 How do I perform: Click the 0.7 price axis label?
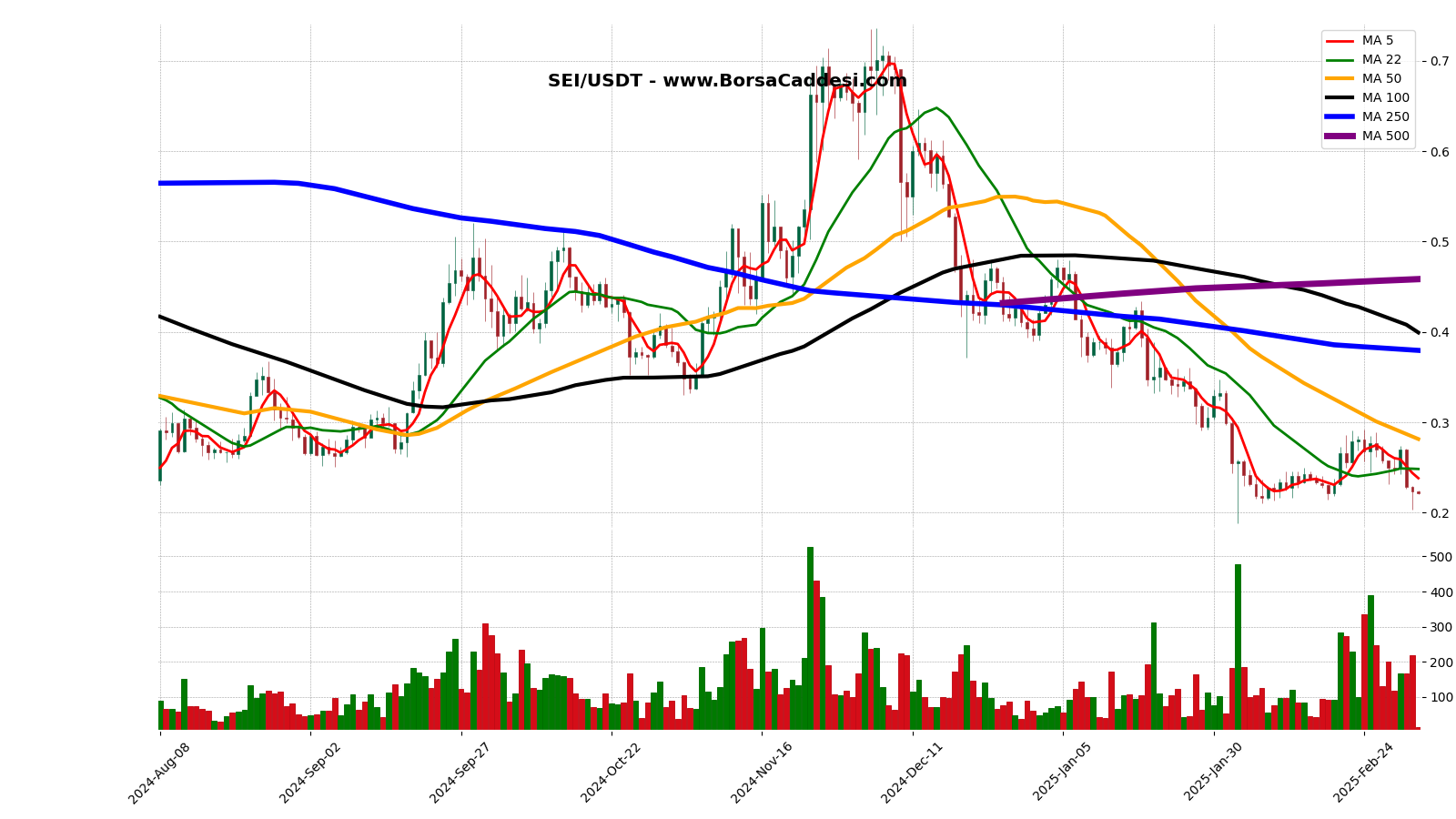tap(1440, 61)
